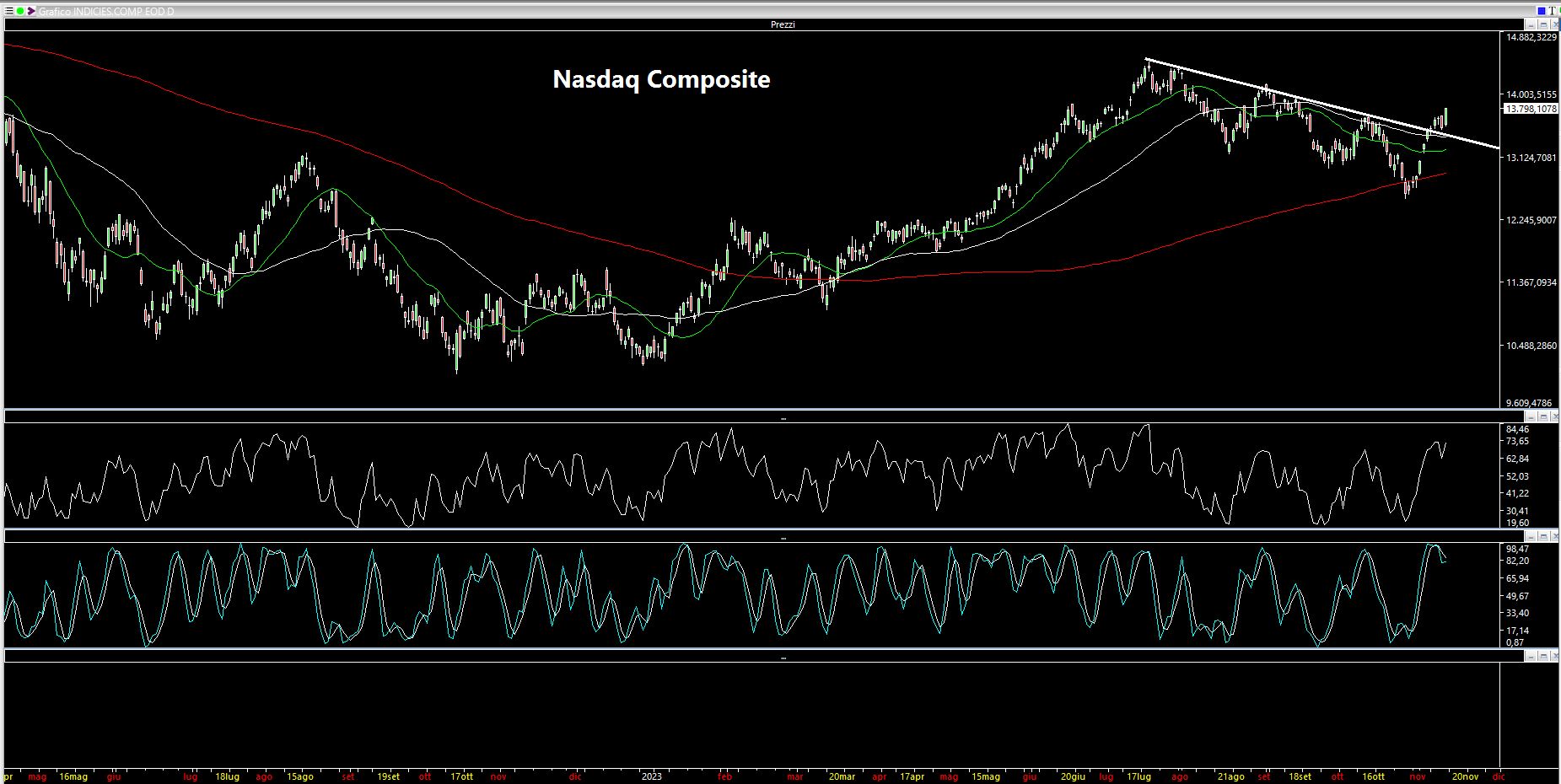Viewport: 1561px width, 784px height.
Task: Click the 10.488,2860 price axis value
Action: (x=1531, y=346)
